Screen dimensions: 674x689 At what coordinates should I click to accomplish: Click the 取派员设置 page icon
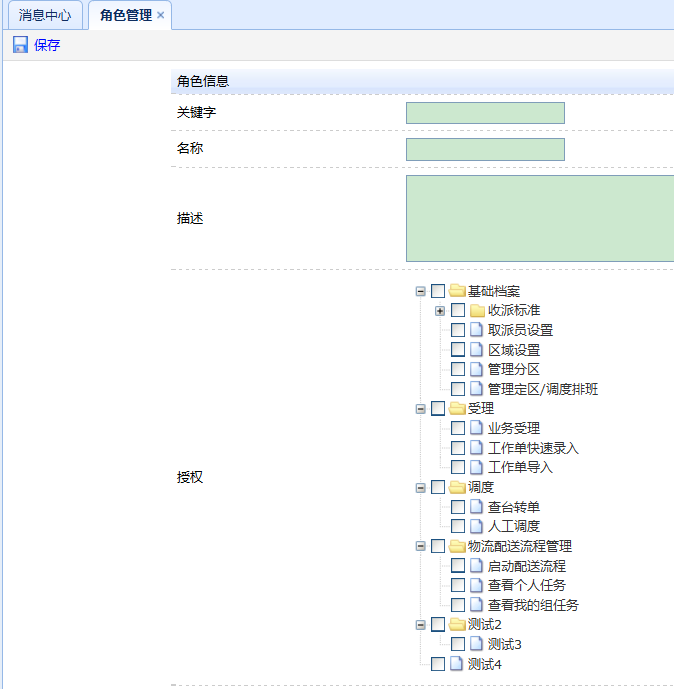[x=476, y=330]
